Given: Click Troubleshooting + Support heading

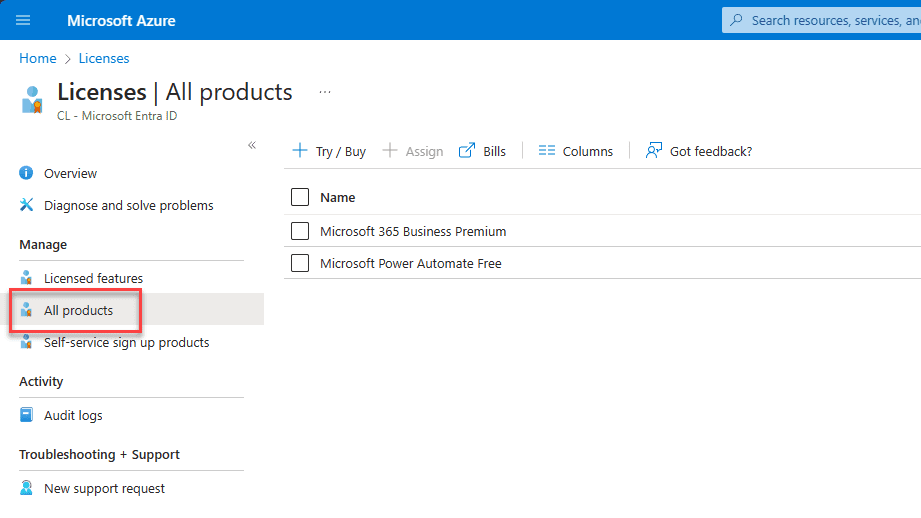Looking at the screenshot, I should (x=99, y=455).
